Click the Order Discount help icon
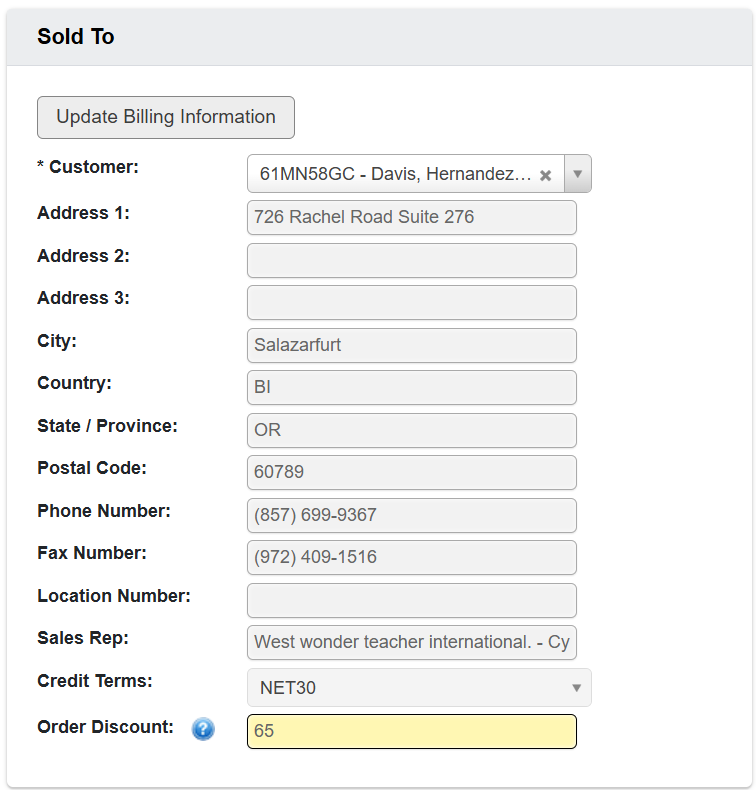The width and height of the screenshot is (756, 790). coord(203,729)
